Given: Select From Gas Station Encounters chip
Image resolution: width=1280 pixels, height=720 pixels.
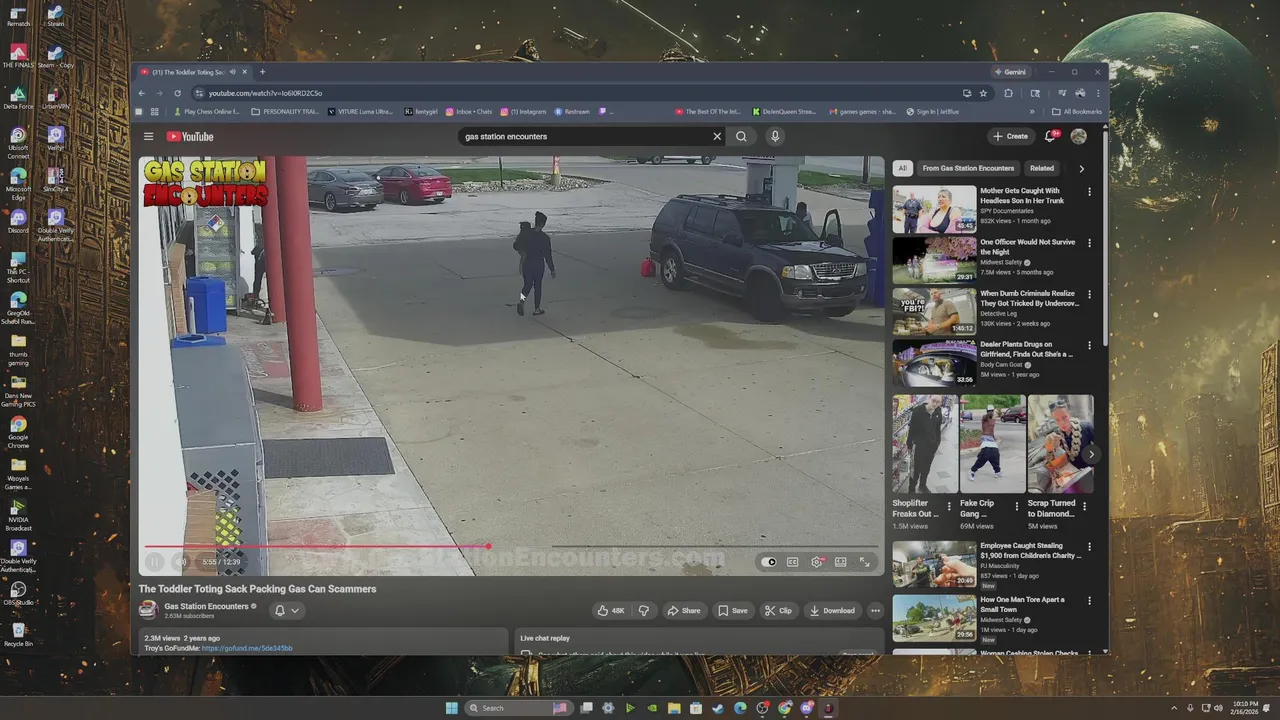Looking at the screenshot, I should pos(968,168).
